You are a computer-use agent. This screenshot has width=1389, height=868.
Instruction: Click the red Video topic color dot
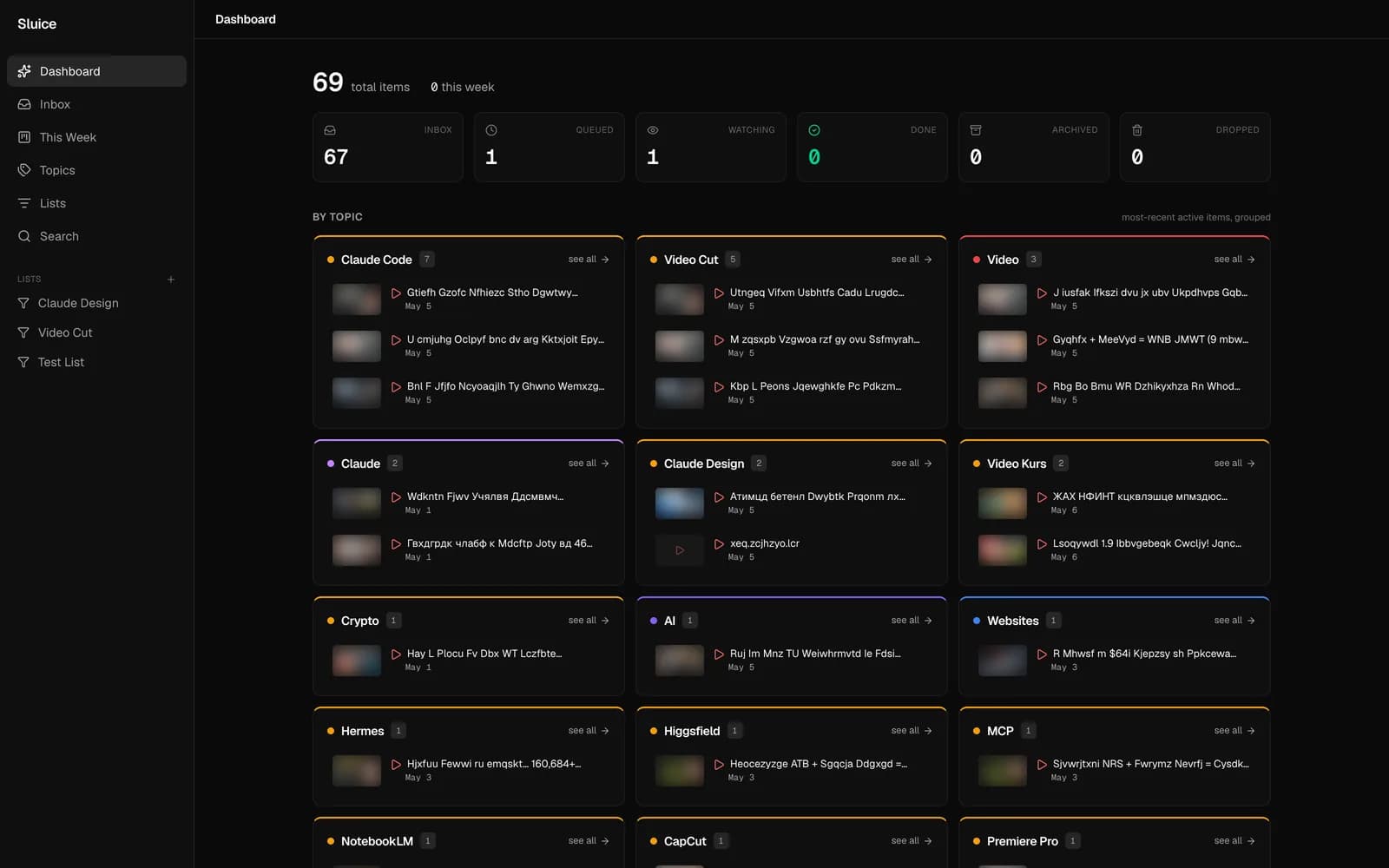pyautogui.click(x=977, y=260)
